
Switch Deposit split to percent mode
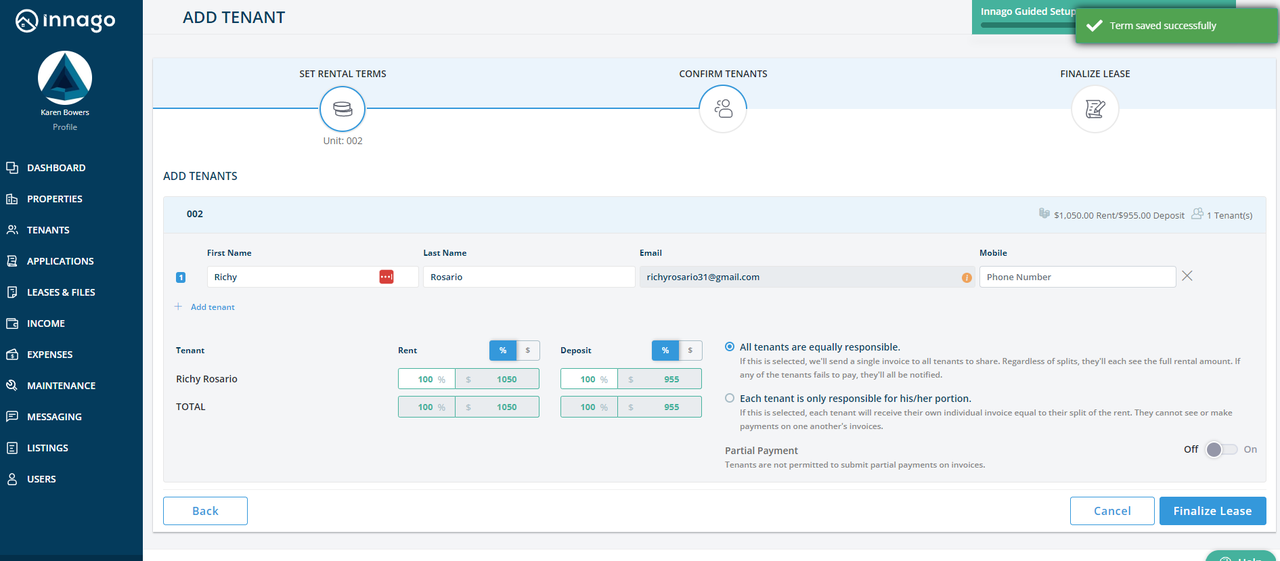pyautogui.click(x=665, y=350)
